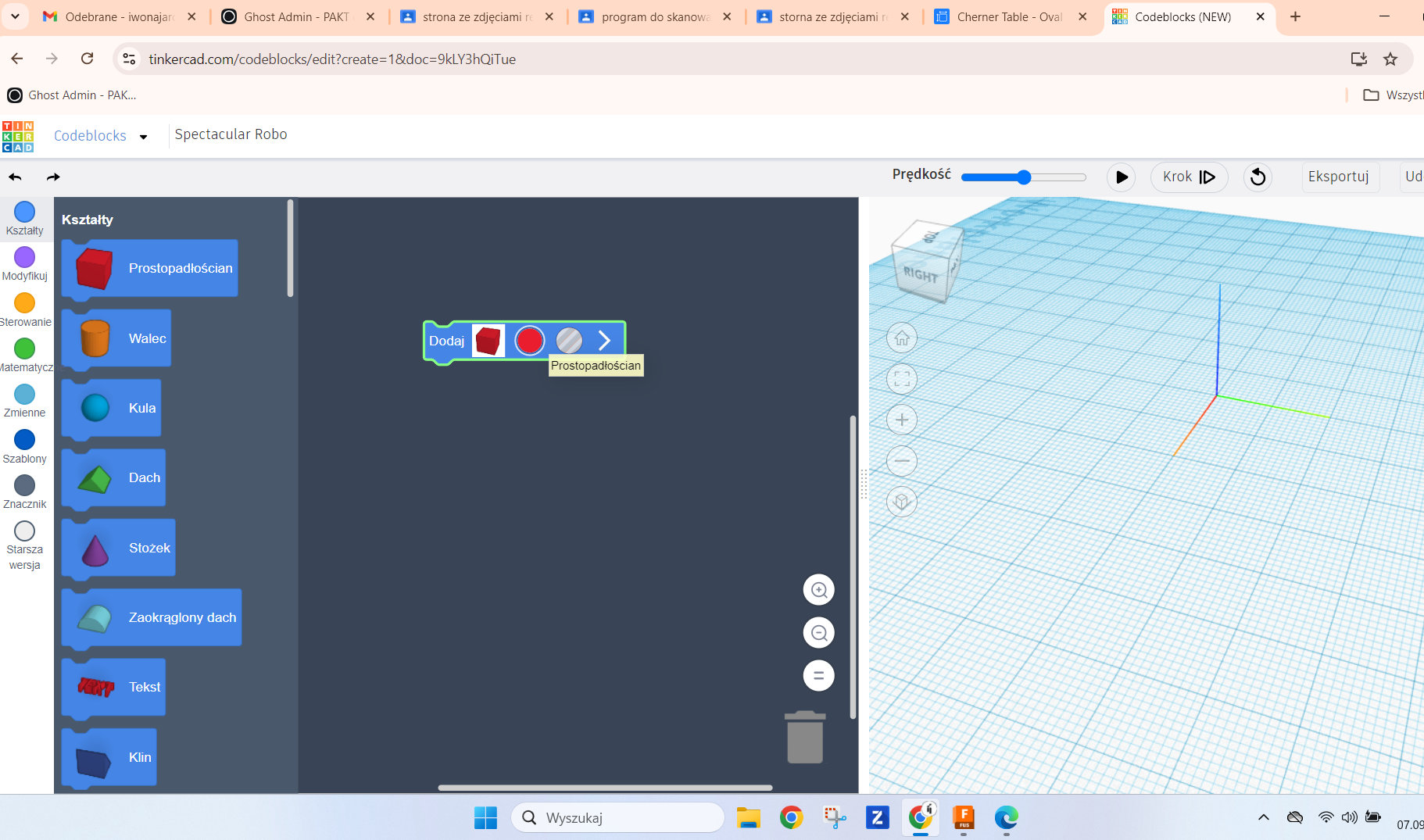Image resolution: width=1424 pixels, height=840 pixels.
Task: Click the Wyszukaj taskbar search box
Action: point(617,817)
